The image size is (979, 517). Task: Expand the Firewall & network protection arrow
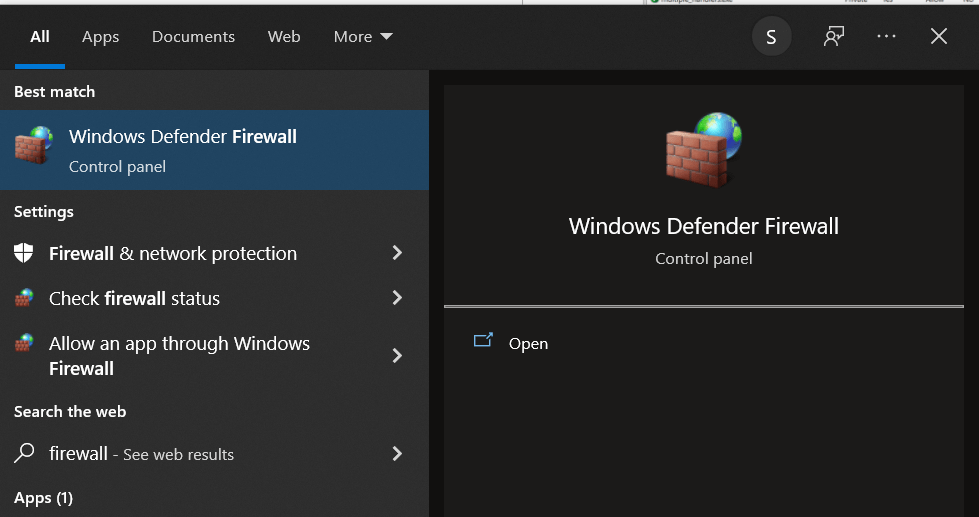(397, 253)
